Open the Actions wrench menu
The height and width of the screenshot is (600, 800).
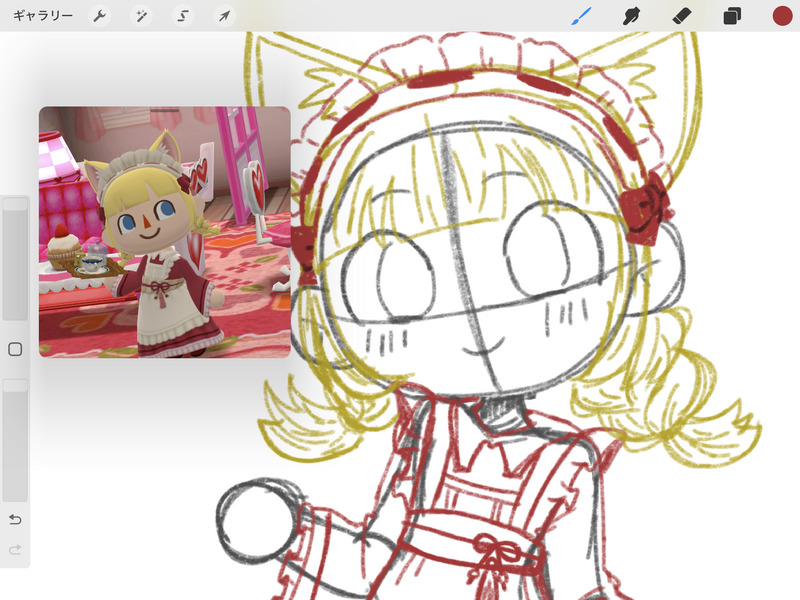pos(99,16)
